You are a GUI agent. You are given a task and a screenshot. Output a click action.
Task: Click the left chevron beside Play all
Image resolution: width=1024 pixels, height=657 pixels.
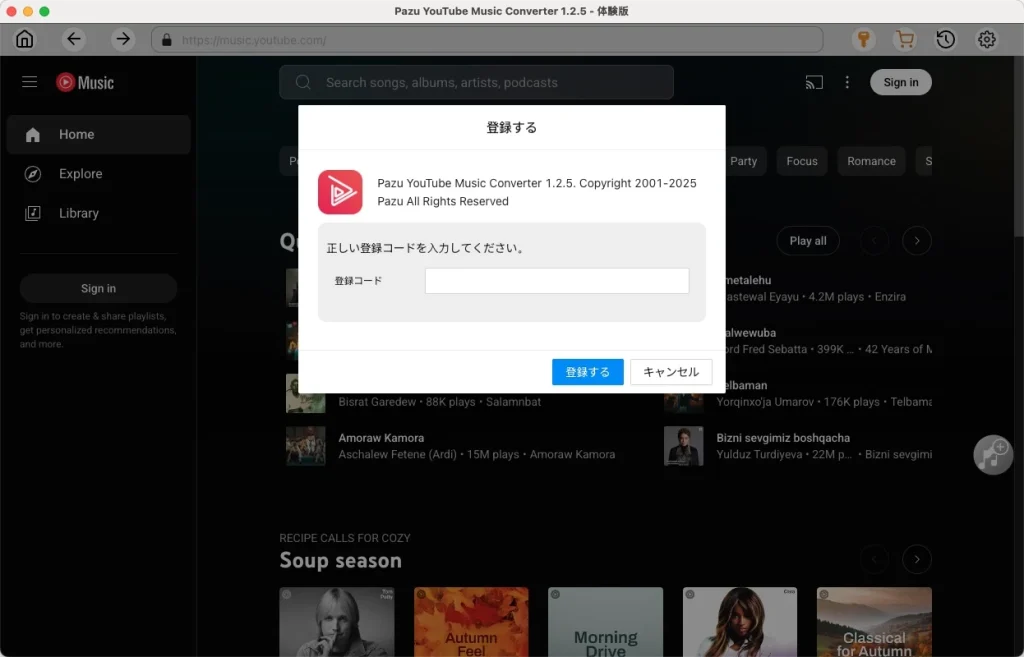pos(874,241)
